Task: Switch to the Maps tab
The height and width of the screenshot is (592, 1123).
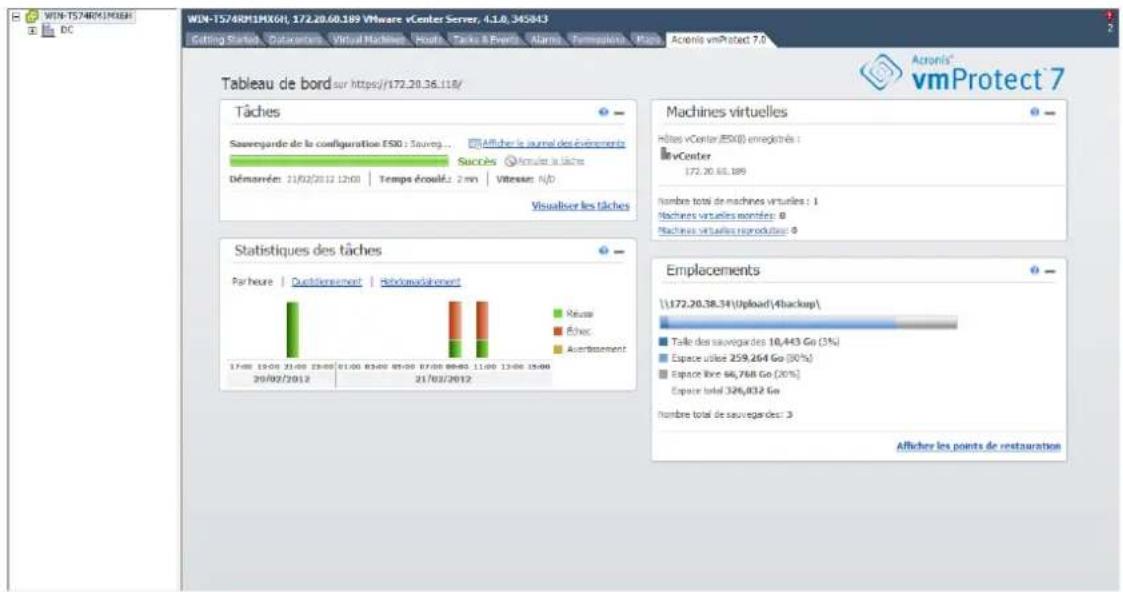Action: [647, 40]
